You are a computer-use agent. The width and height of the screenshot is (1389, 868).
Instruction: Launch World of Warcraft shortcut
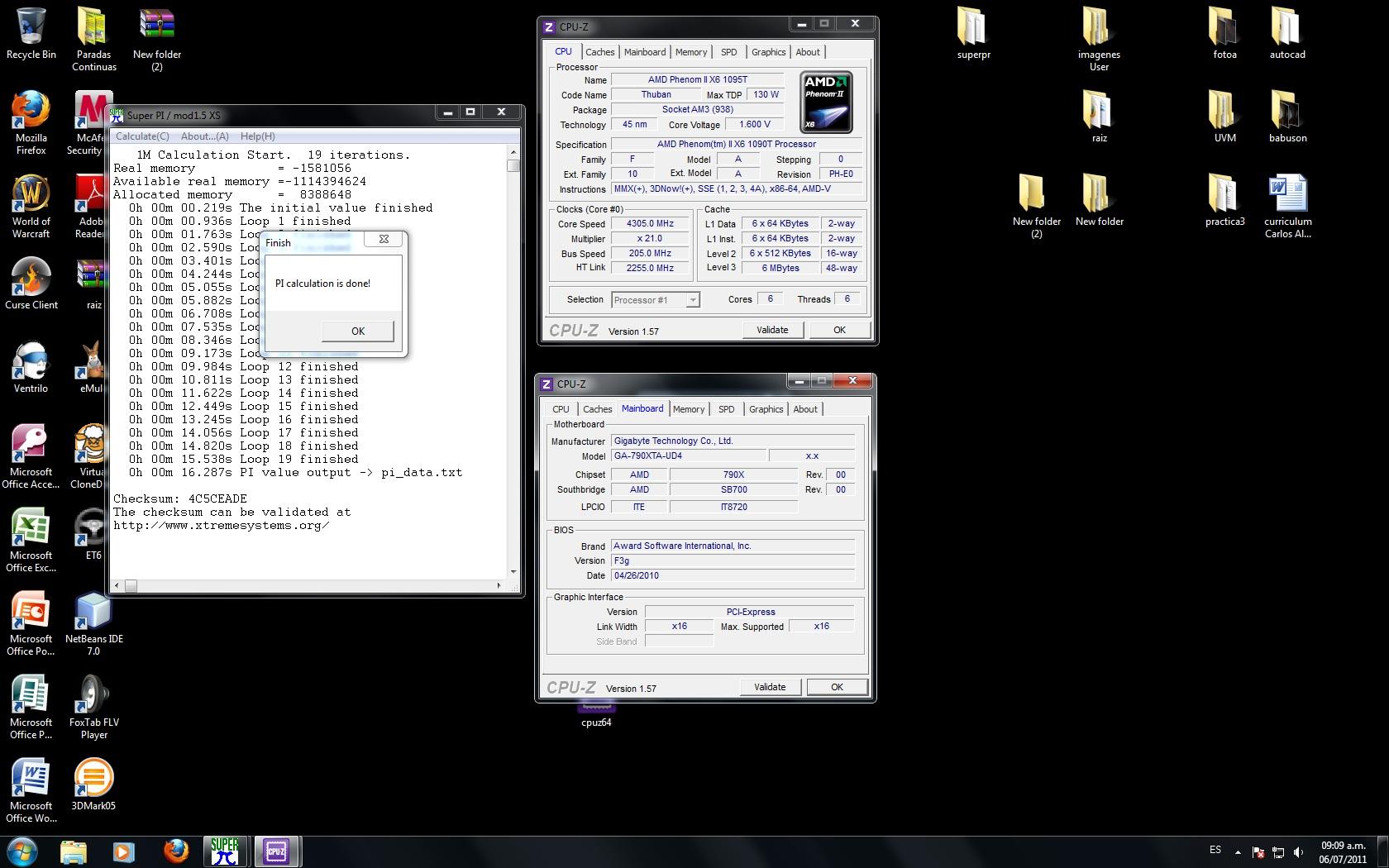[x=31, y=206]
